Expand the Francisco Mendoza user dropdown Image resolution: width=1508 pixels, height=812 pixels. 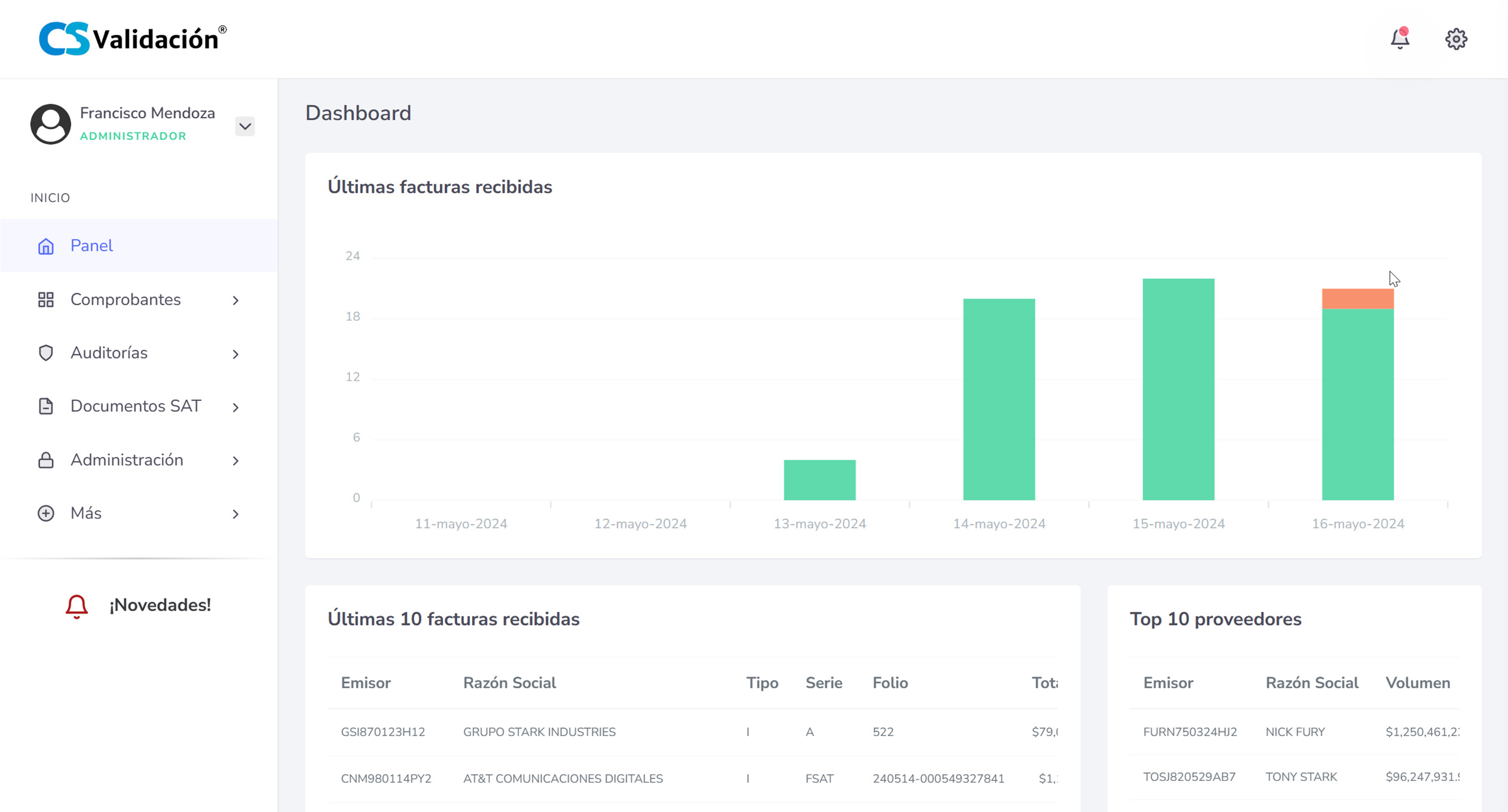[x=244, y=126]
